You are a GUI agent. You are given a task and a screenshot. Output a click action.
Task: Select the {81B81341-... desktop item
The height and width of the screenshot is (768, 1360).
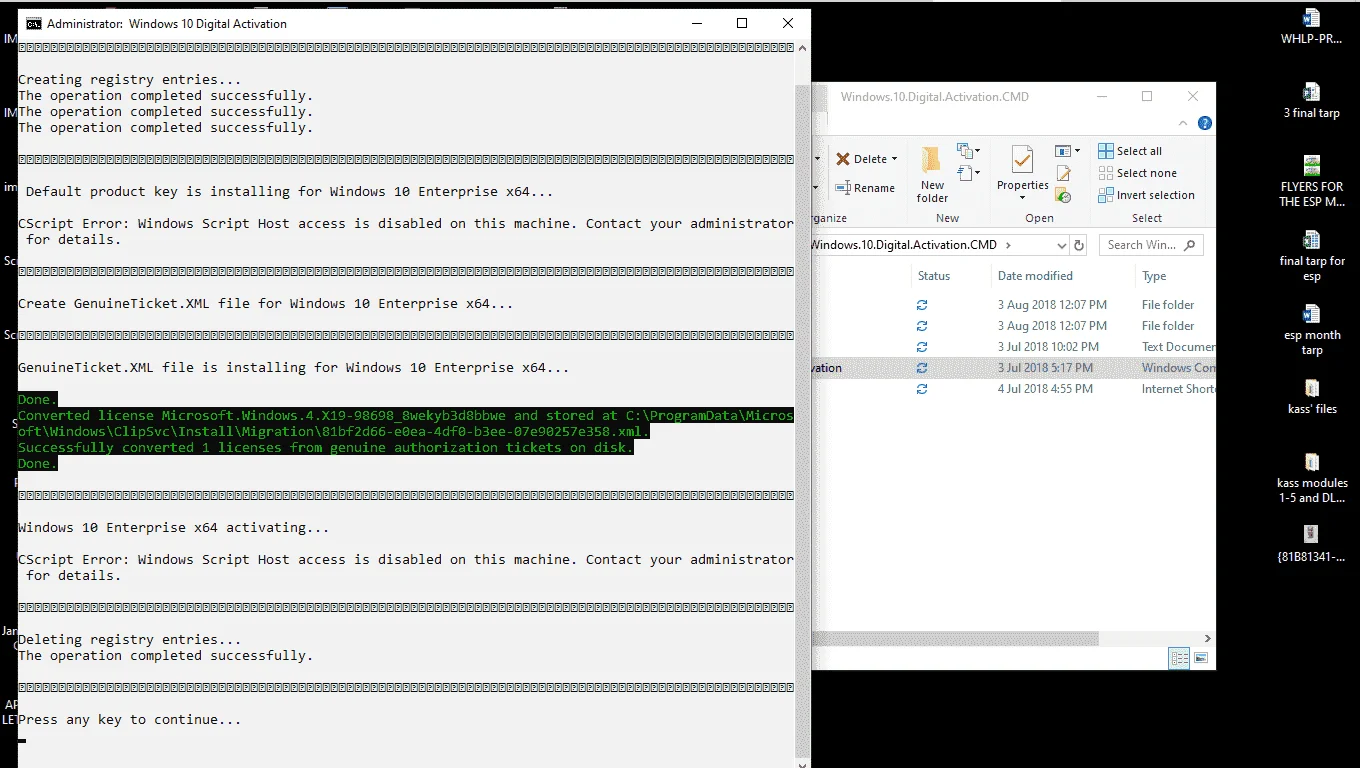tap(1312, 545)
